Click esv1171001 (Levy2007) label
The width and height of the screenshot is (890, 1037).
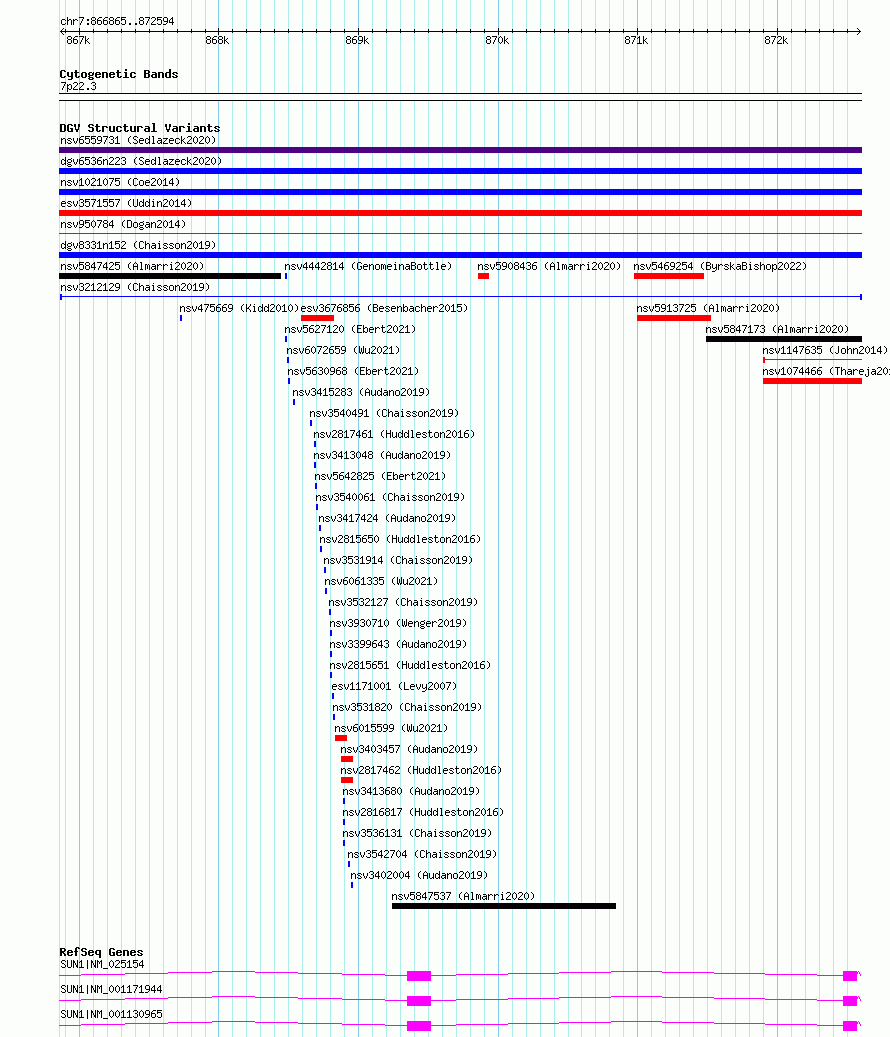[x=394, y=687]
